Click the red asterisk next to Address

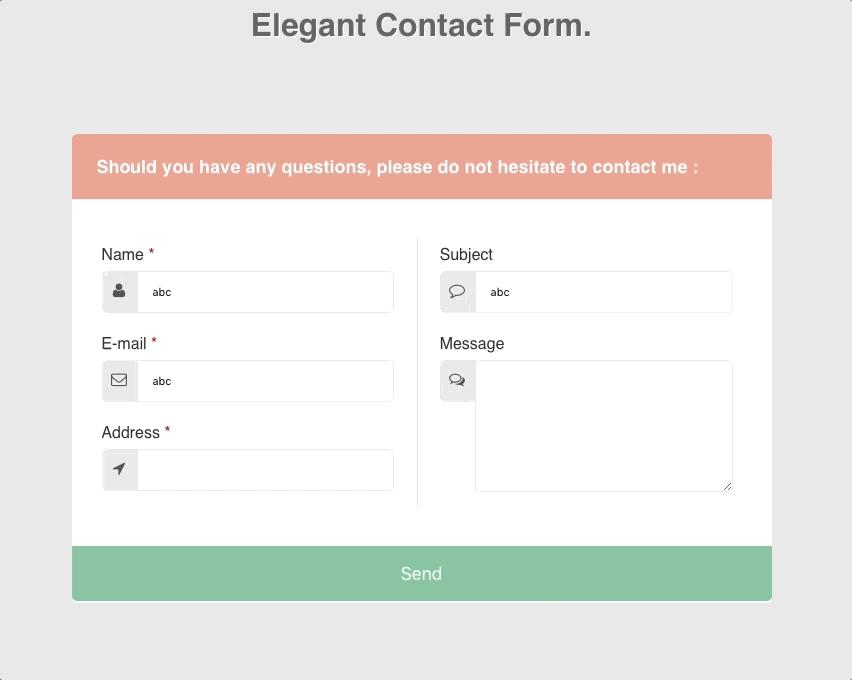[167, 431]
